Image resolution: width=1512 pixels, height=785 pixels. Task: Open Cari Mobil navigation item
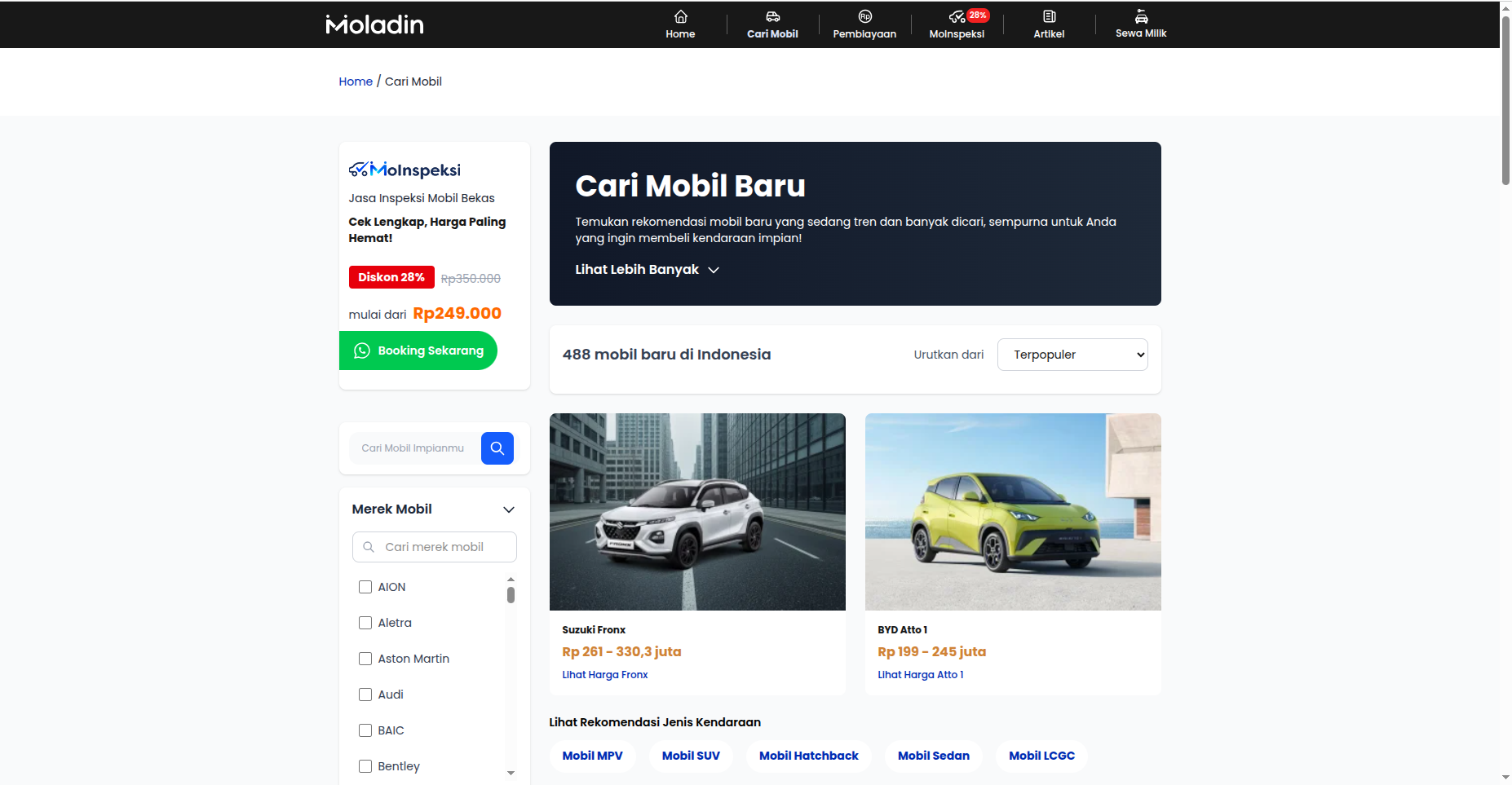772,24
